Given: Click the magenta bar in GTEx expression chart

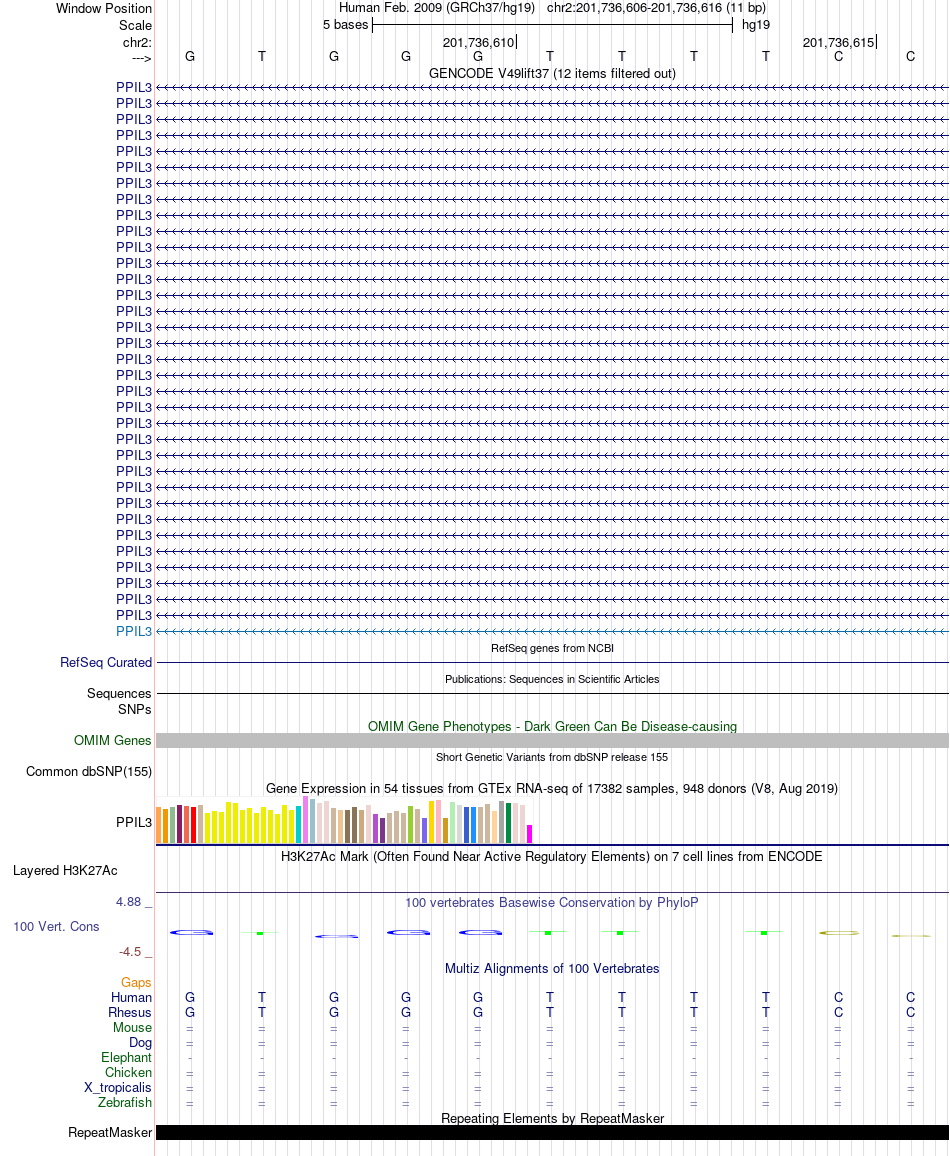Looking at the screenshot, I should click(529, 834).
